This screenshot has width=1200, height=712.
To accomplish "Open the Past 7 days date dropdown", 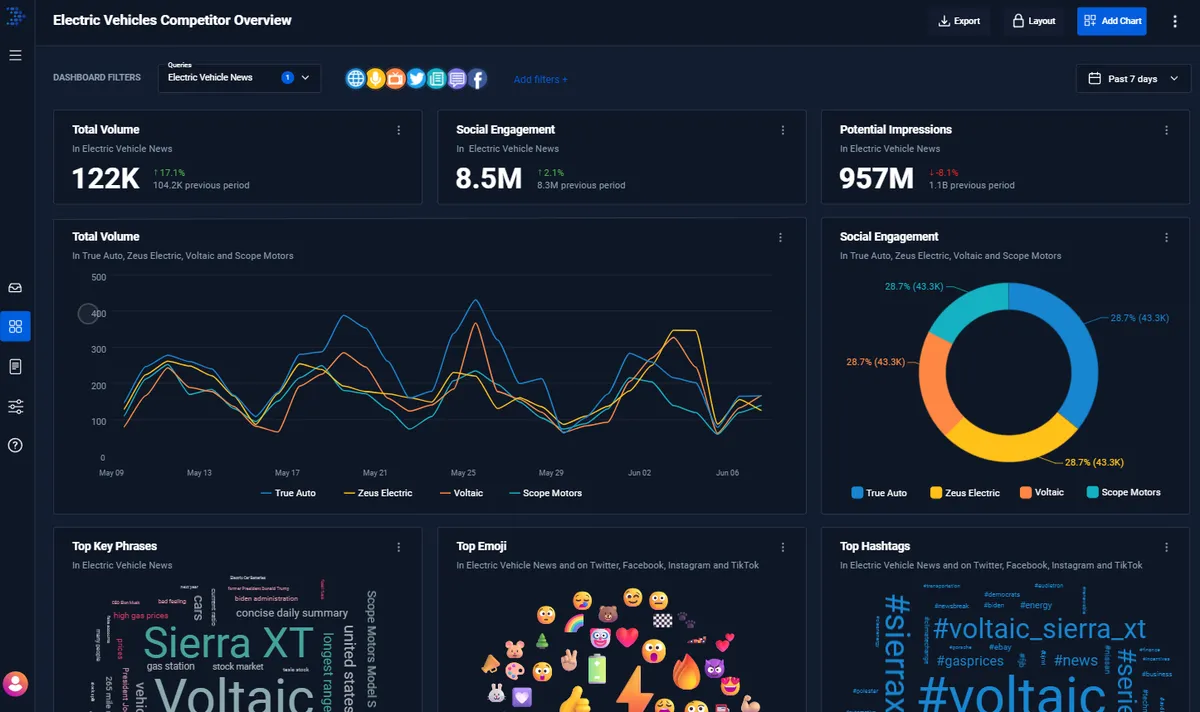I will click(x=1134, y=78).
